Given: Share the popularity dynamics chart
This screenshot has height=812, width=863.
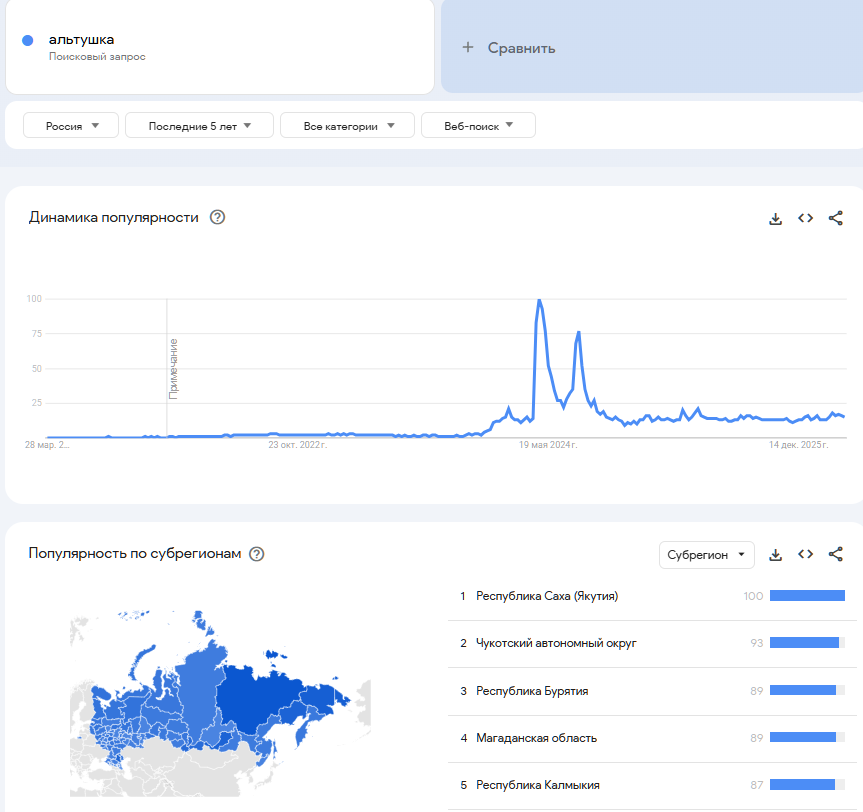Looking at the screenshot, I should (x=836, y=218).
